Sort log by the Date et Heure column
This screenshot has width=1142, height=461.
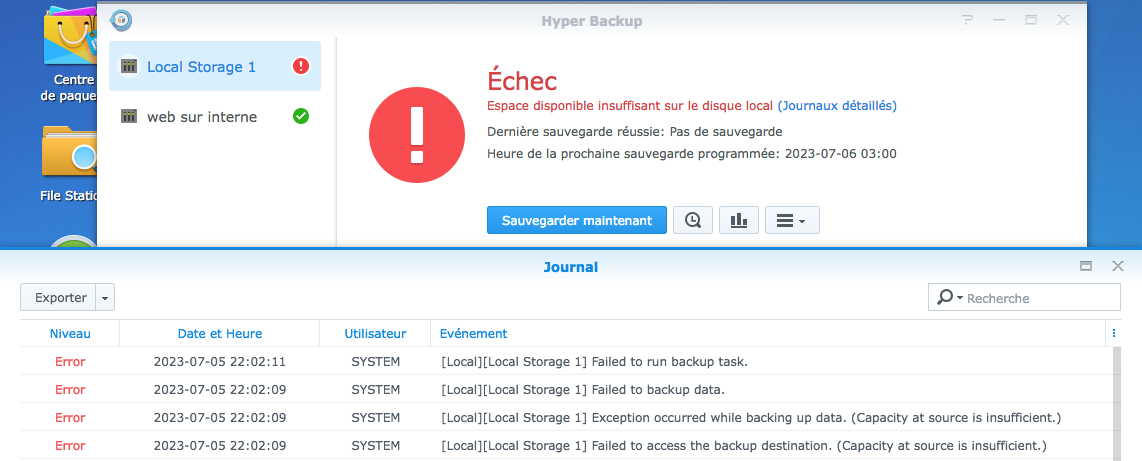pyautogui.click(x=220, y=333)
